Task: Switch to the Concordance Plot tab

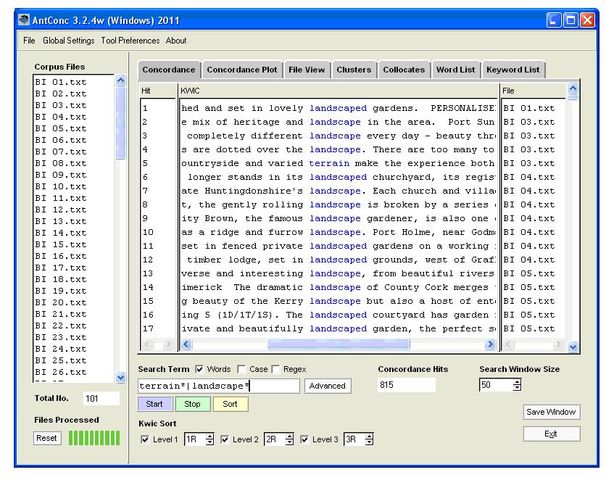Action: pos(242,70)
